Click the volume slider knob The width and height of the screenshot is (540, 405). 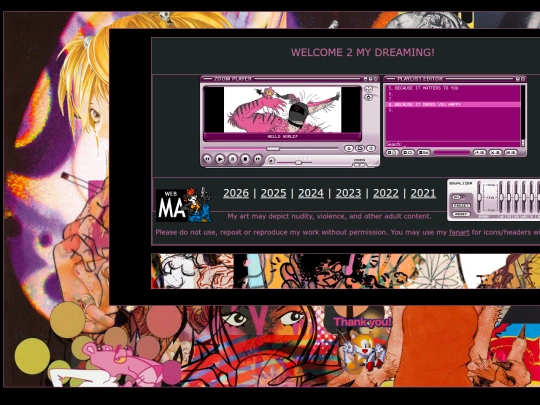pyautogui.click(x=298, y=162)
